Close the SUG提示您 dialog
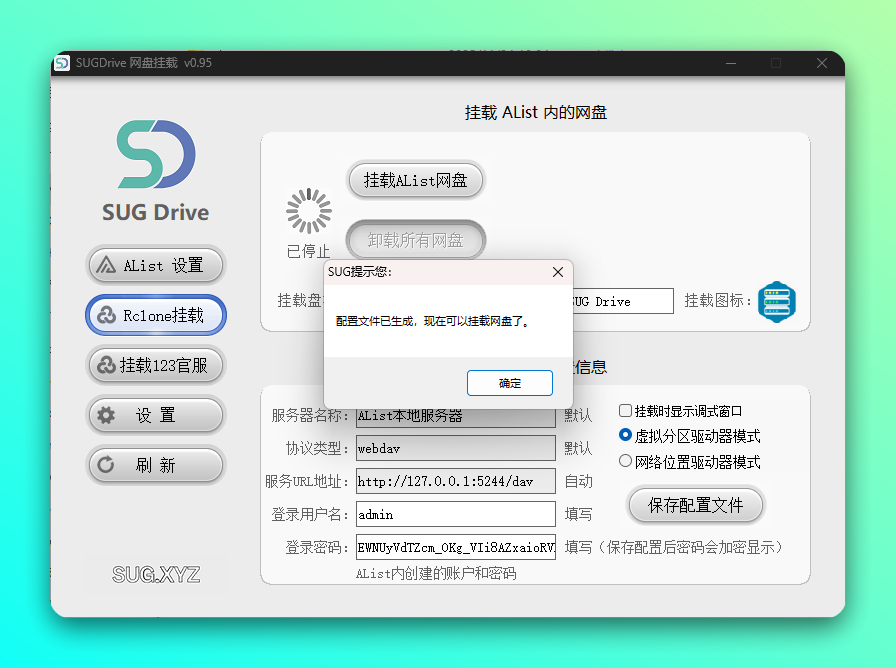This screenshot has width=896, height=668. click(558, 271)
